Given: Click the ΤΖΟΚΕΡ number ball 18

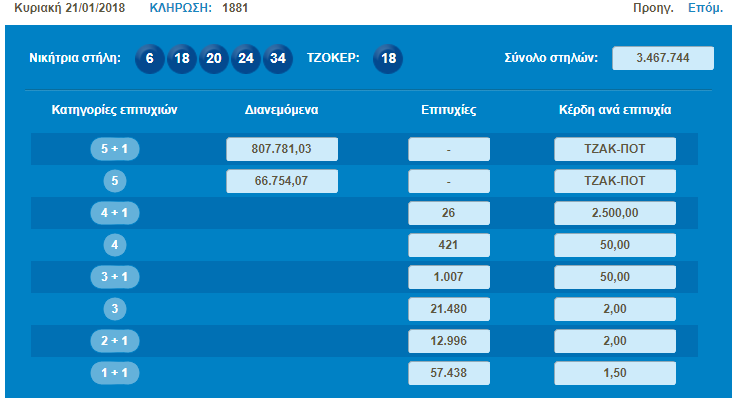Looking at the screenshot, I should 389,58.
